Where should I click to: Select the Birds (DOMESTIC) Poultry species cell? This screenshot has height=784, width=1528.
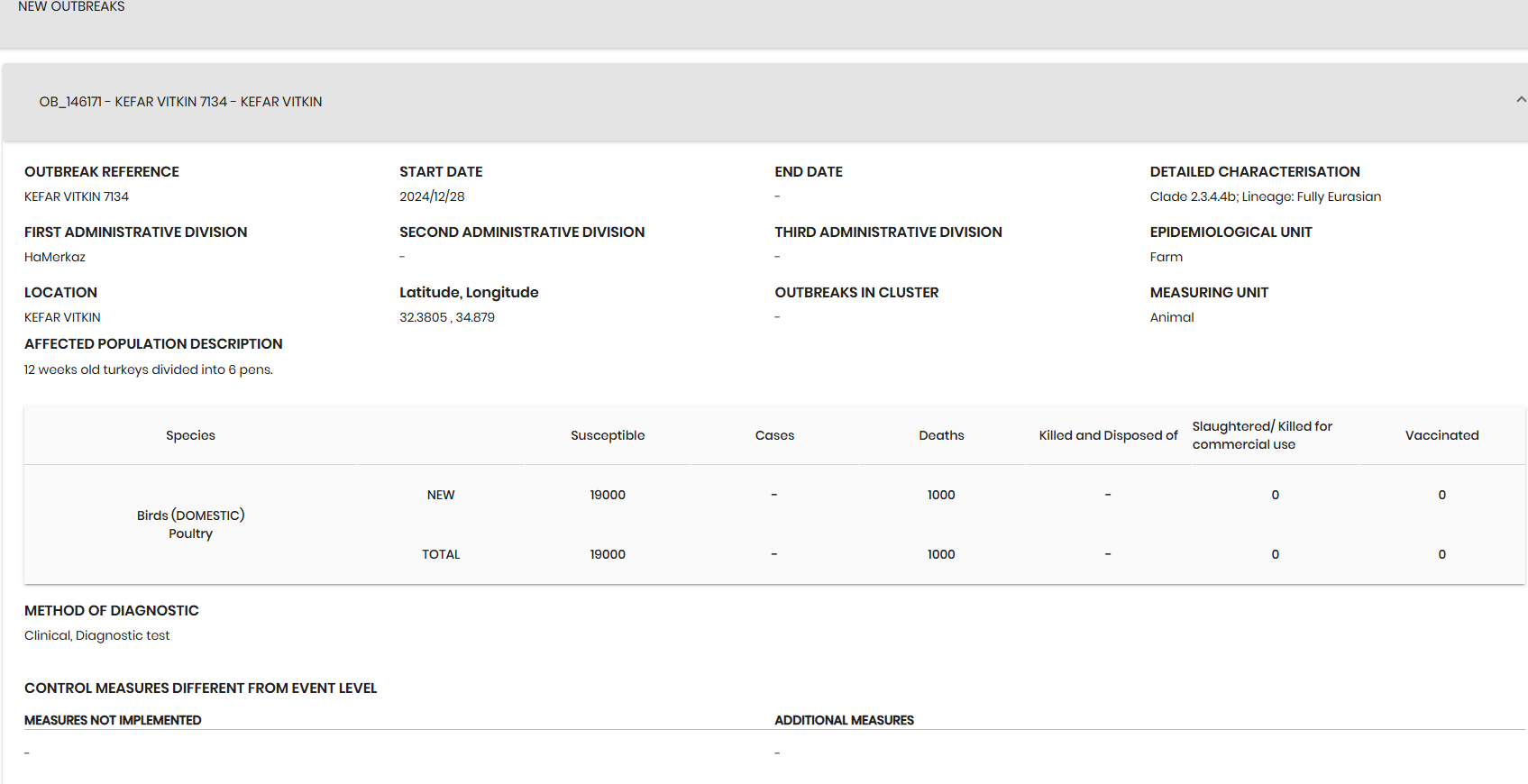[x=190, y=524]
